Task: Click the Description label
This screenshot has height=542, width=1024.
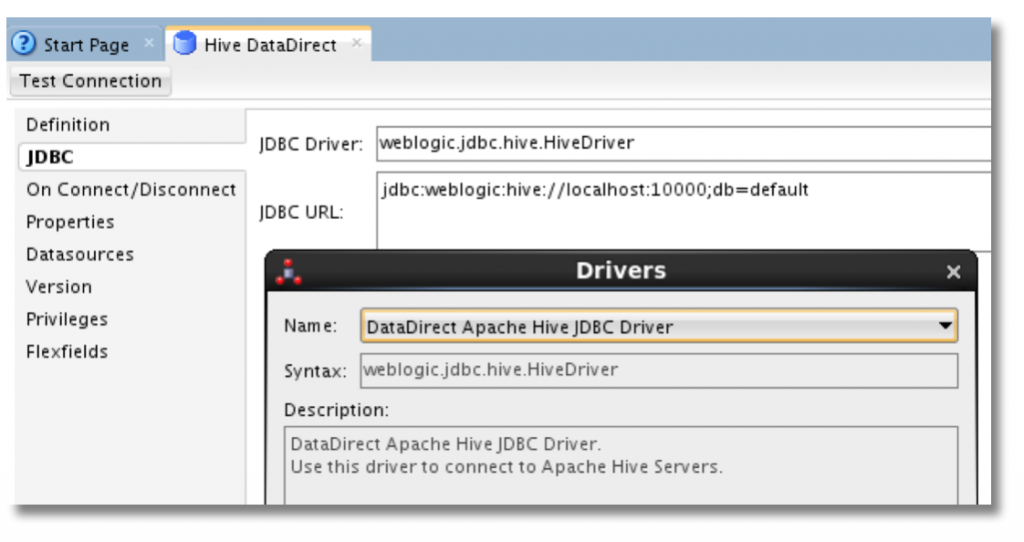Action: (x=336, y=410)
